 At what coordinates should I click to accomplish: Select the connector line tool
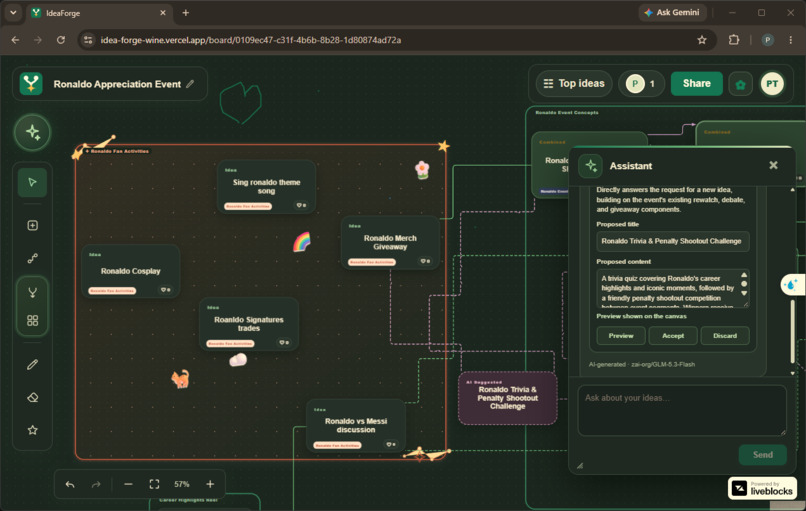pyautogui.click(x=32, y=258)
